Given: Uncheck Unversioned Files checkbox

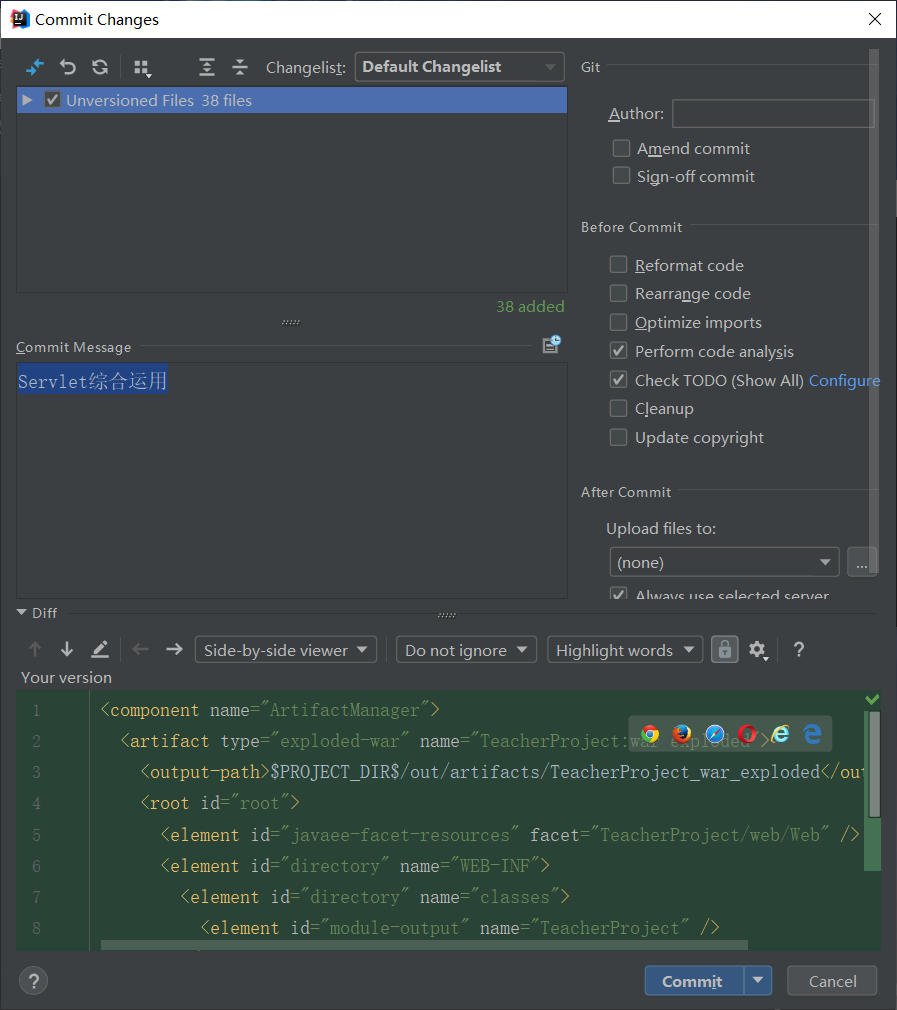Looking at the screenshot, I should [53, 100].
